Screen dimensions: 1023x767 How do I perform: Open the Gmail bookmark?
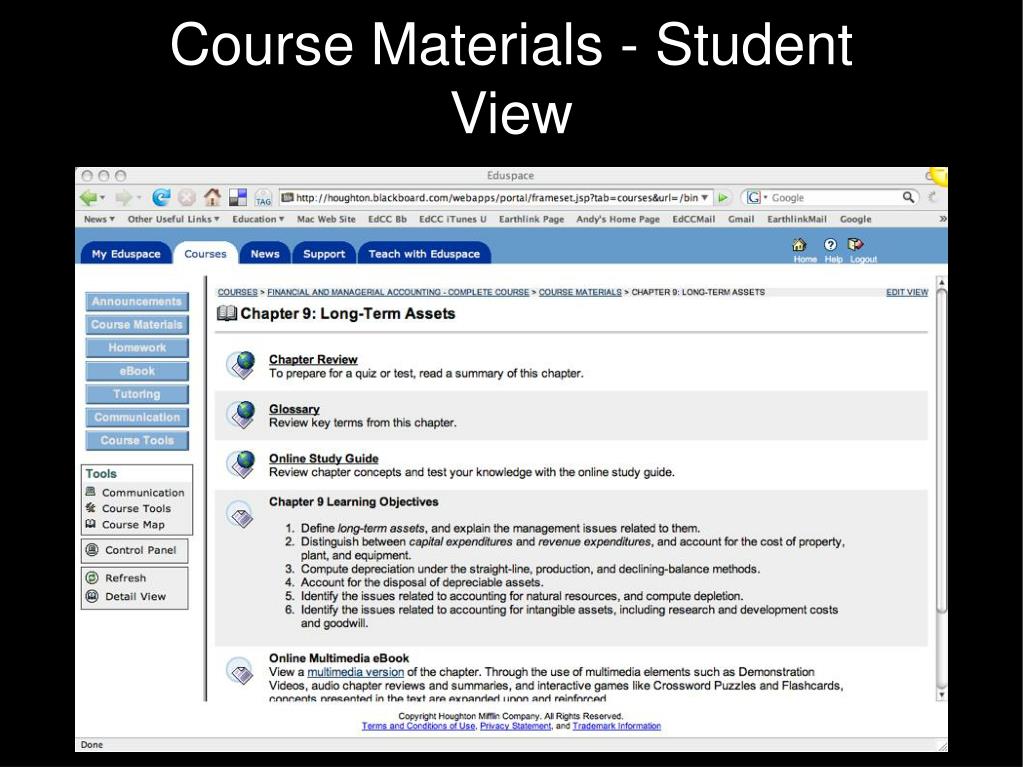tap(741, 219)
